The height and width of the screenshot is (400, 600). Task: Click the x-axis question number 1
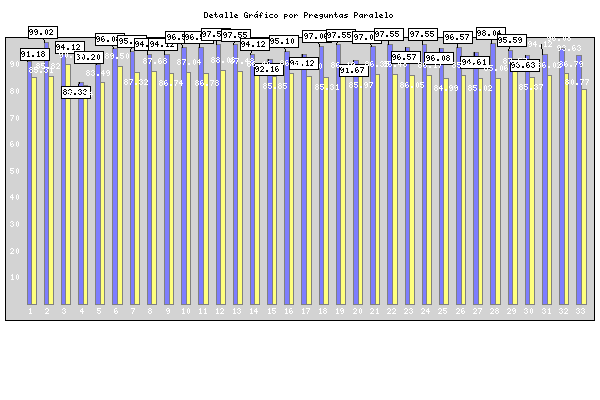pyautogui.click(x=30, y=311)
